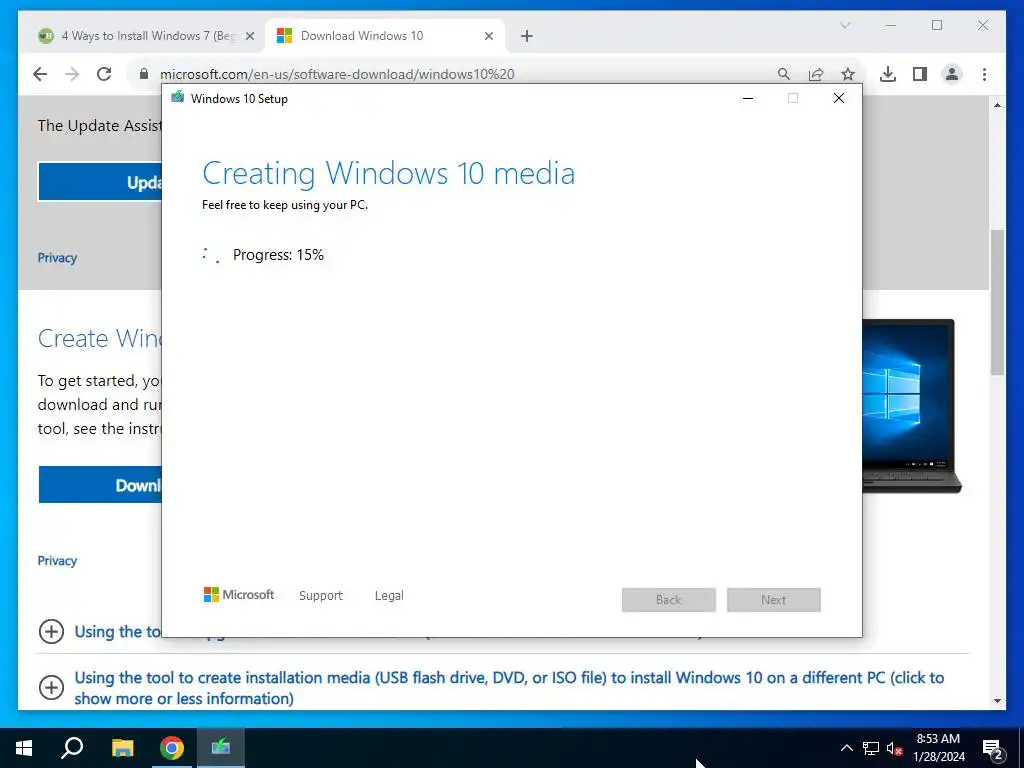Open the page search magnifier icon
This screenshot has width=1024, height=768.
784,74
